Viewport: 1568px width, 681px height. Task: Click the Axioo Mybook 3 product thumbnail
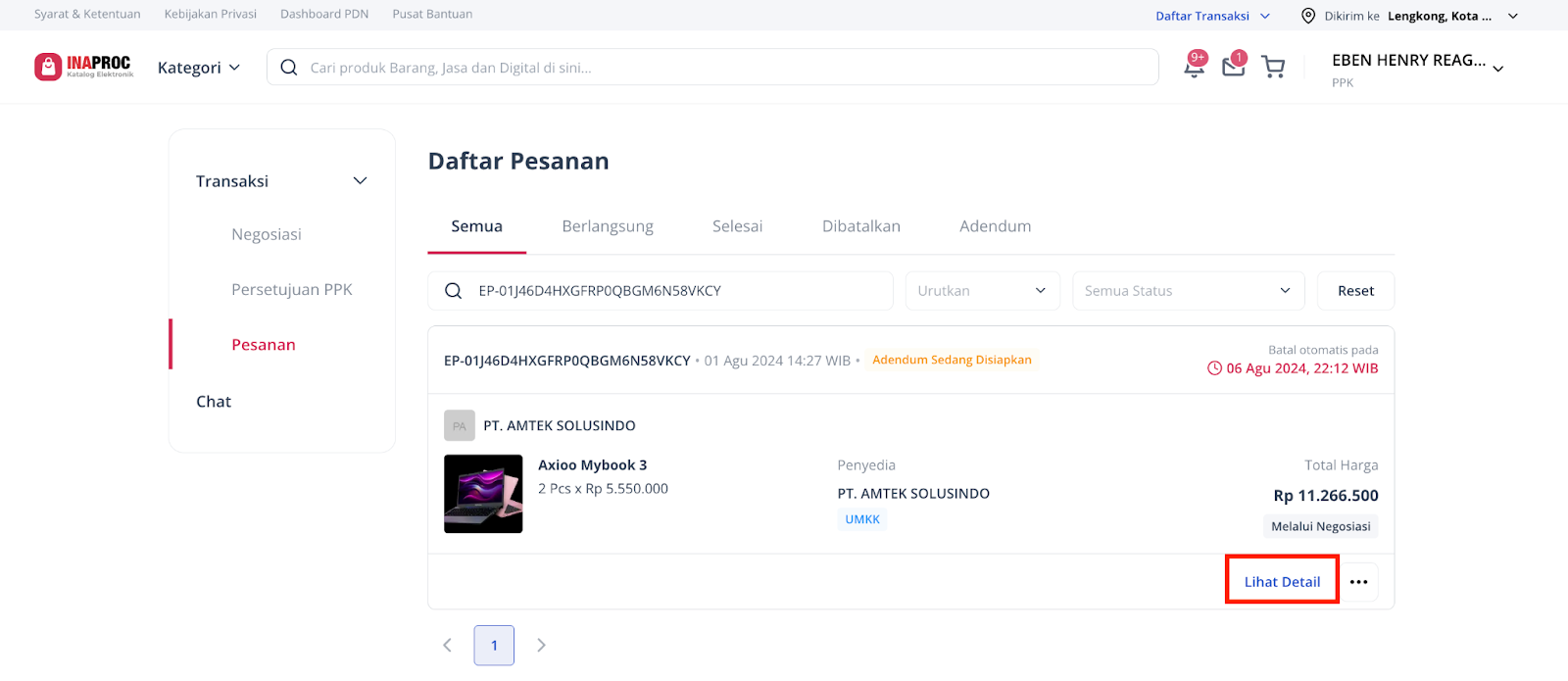coord(483,494)
